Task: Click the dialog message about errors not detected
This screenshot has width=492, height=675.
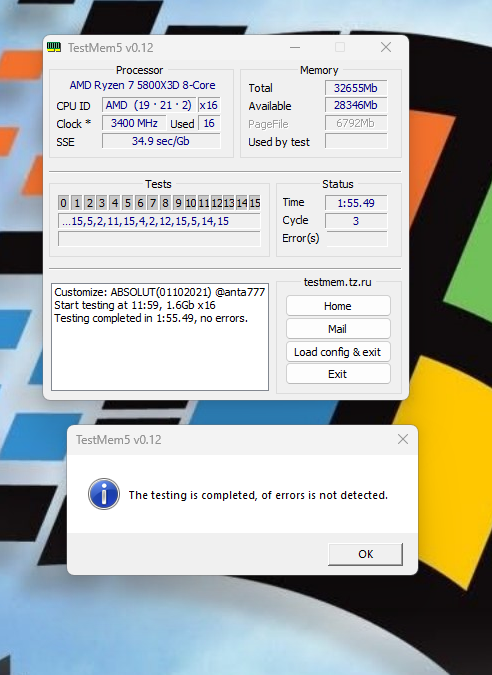Action: pos(258,495)
